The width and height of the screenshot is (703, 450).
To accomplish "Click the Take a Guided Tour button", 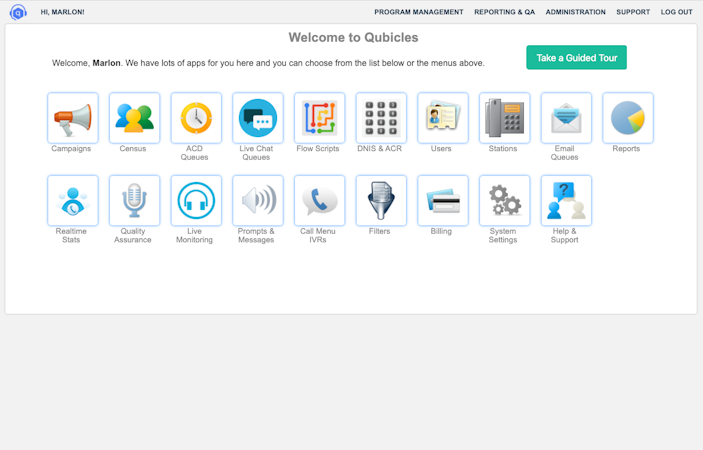I will point(577,57).
